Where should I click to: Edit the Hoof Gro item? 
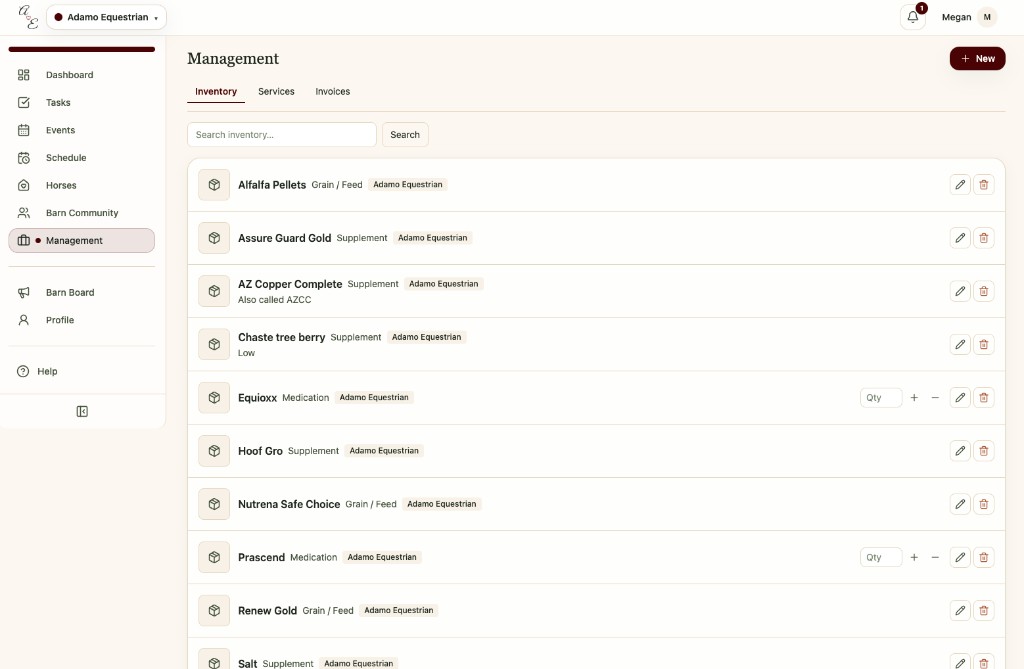pos(959,451)
